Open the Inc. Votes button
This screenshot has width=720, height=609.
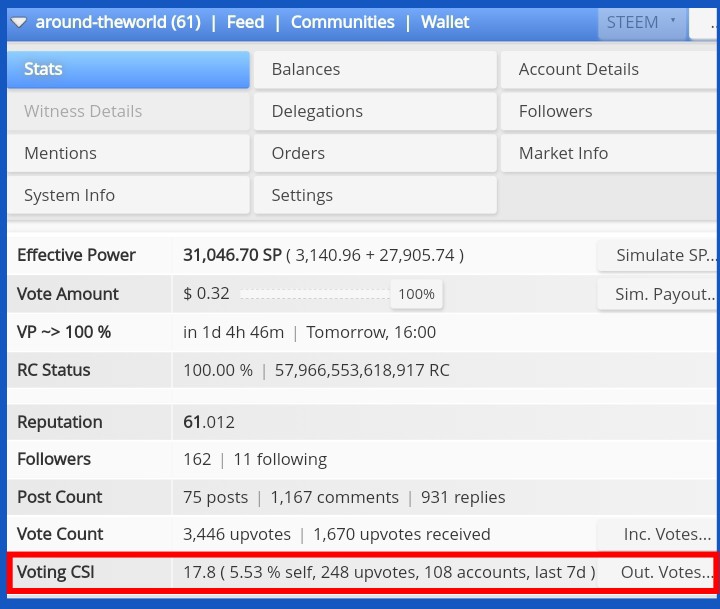click(x=658, y=534)
